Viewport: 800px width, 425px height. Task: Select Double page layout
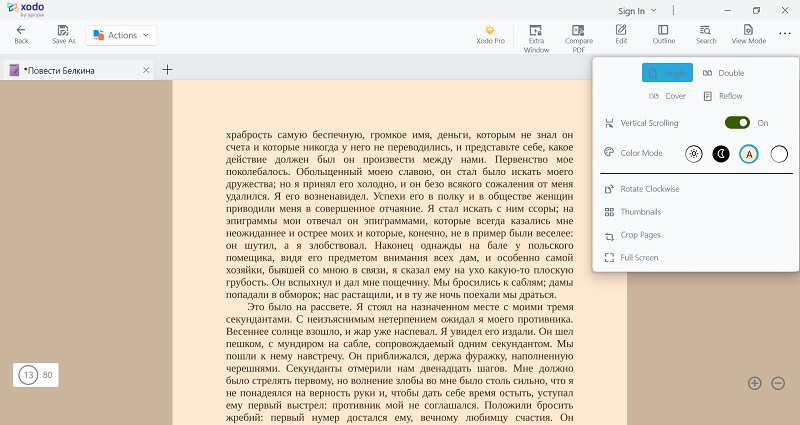tap(723, 73)
